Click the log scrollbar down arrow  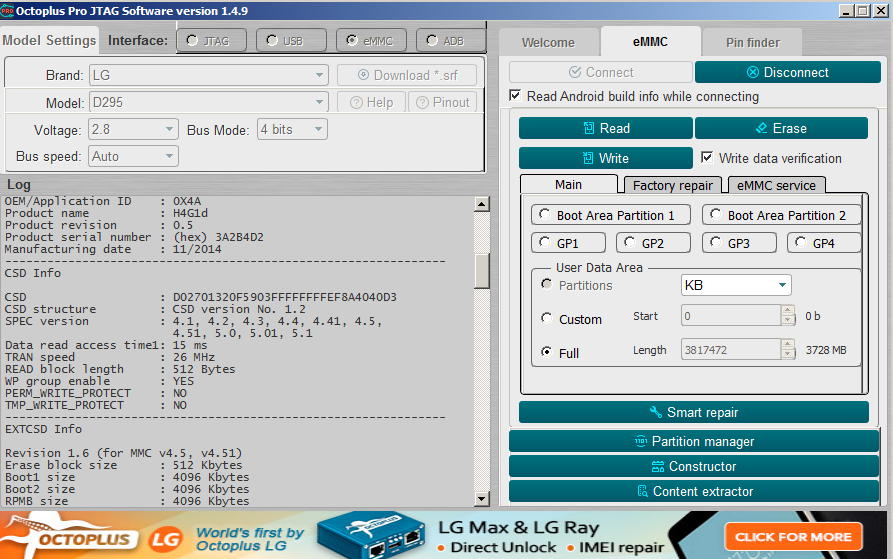[x=482, y=499]
